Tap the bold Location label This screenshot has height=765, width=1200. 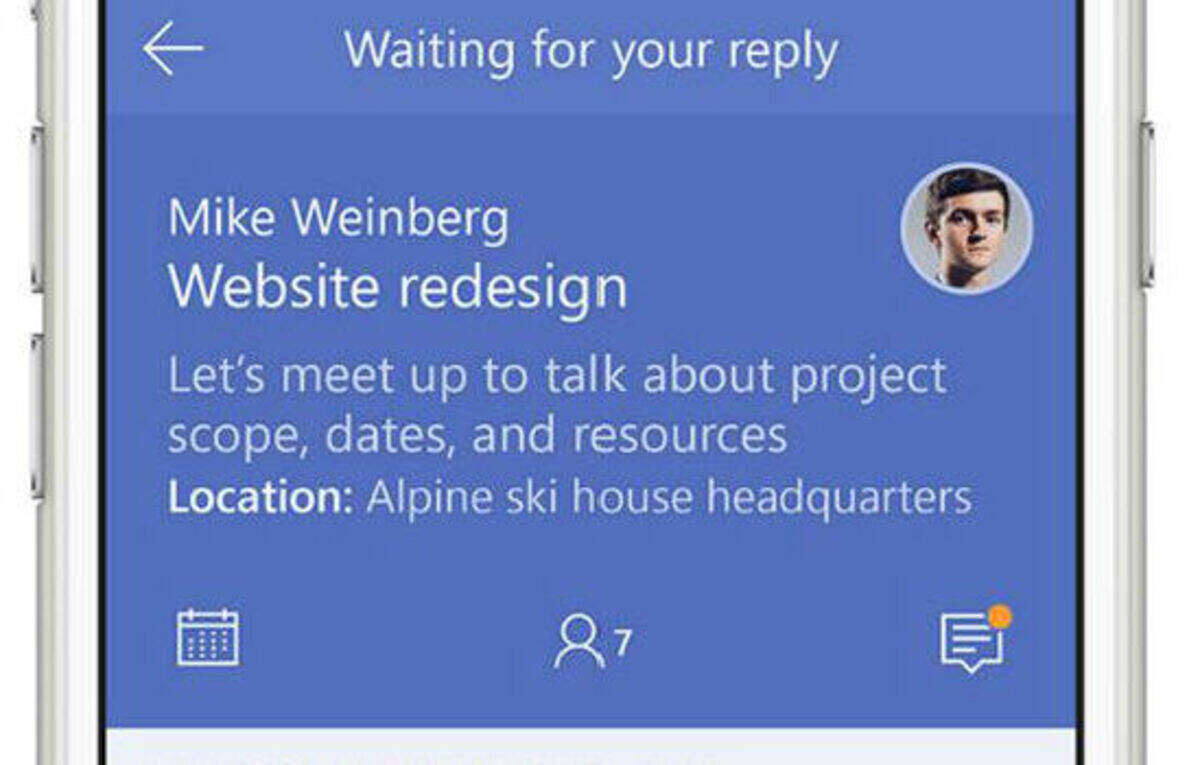point(260,497)
